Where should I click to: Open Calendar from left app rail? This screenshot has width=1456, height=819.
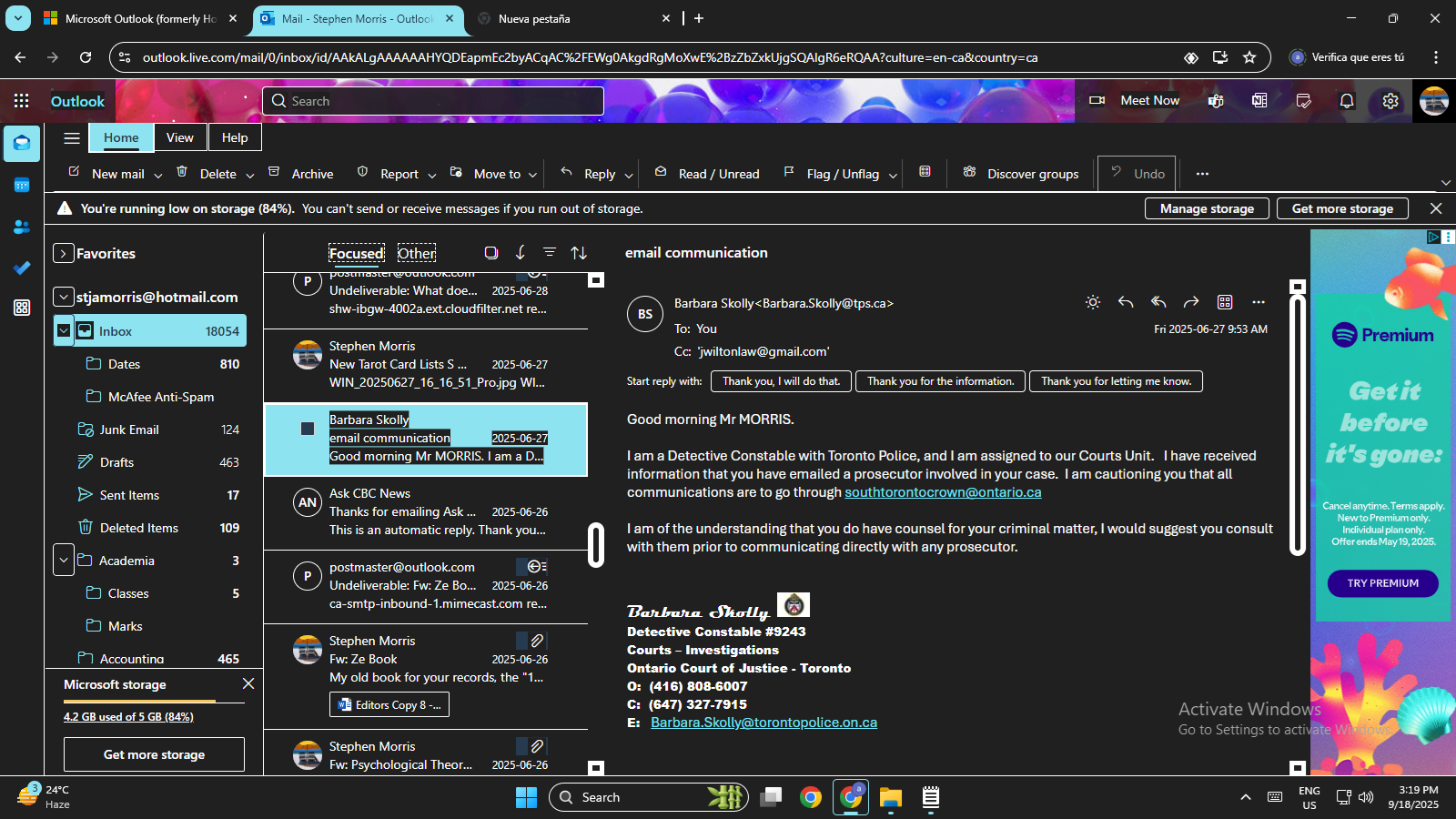(x=22, y=186)
